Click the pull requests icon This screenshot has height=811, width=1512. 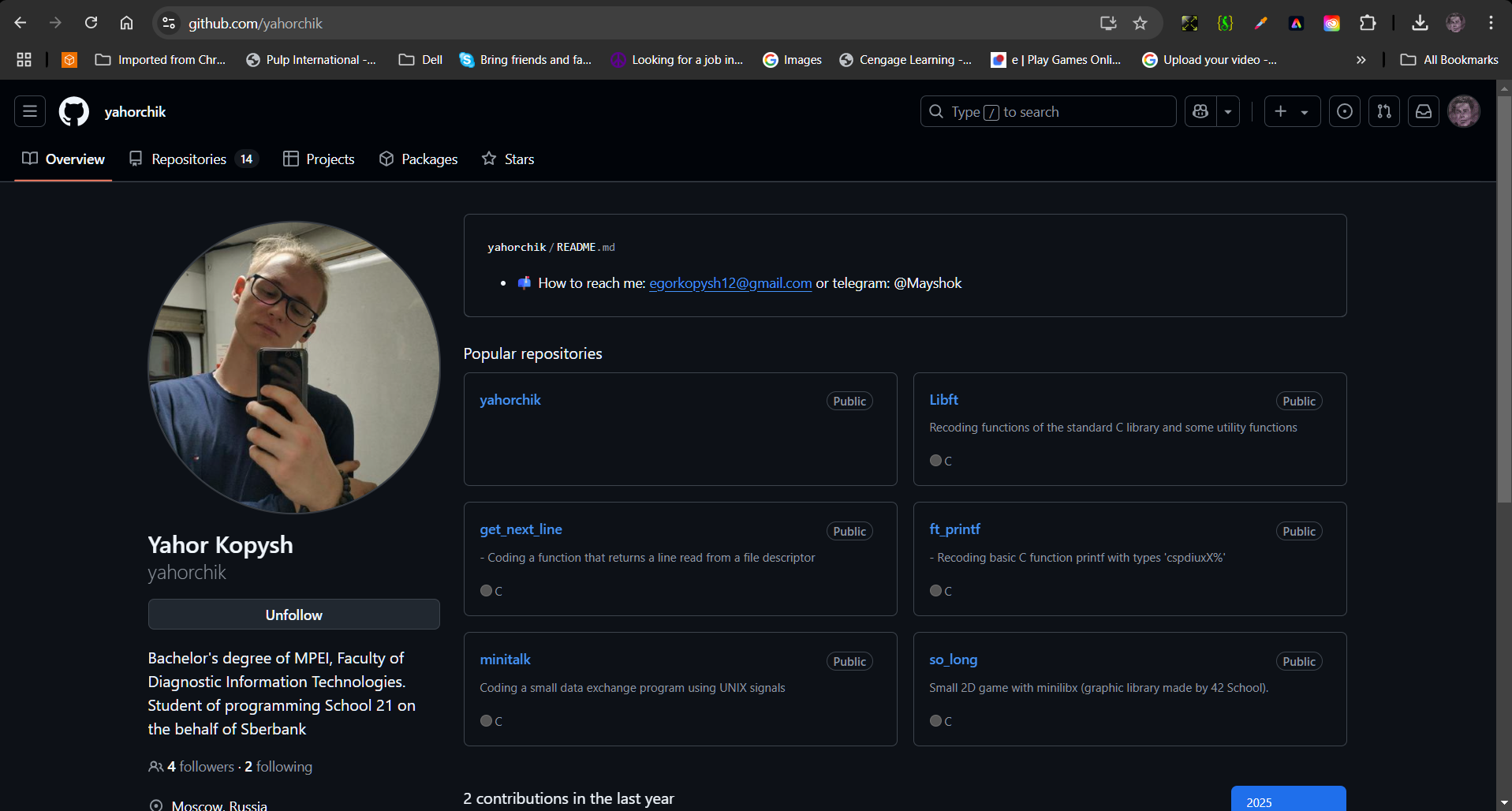tap(1383, 111)
